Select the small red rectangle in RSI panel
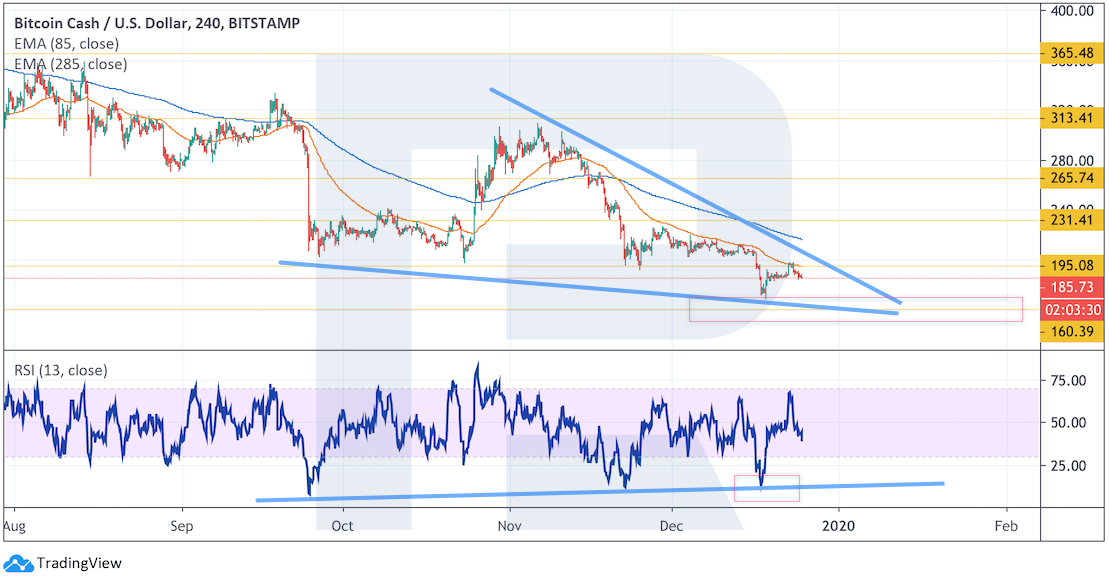This screenshot has height=585, width=1109. (x=766, y=488)
